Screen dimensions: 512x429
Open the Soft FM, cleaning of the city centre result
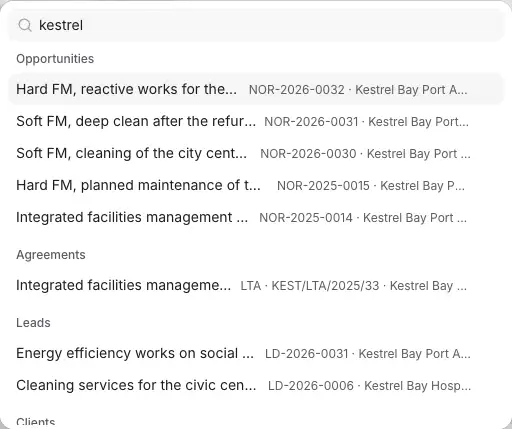click(256, 153)
